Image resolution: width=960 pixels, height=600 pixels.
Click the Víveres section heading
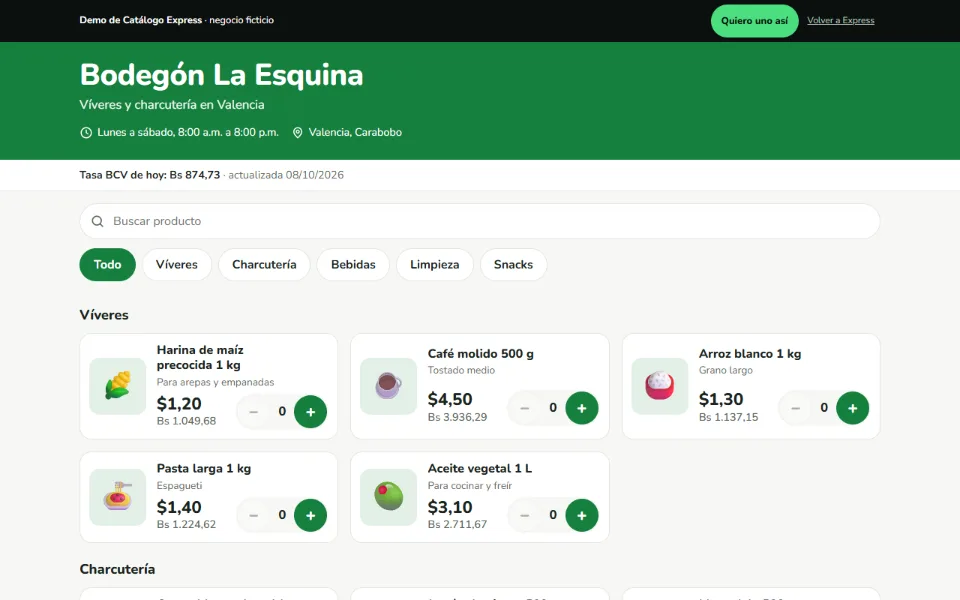104,315
